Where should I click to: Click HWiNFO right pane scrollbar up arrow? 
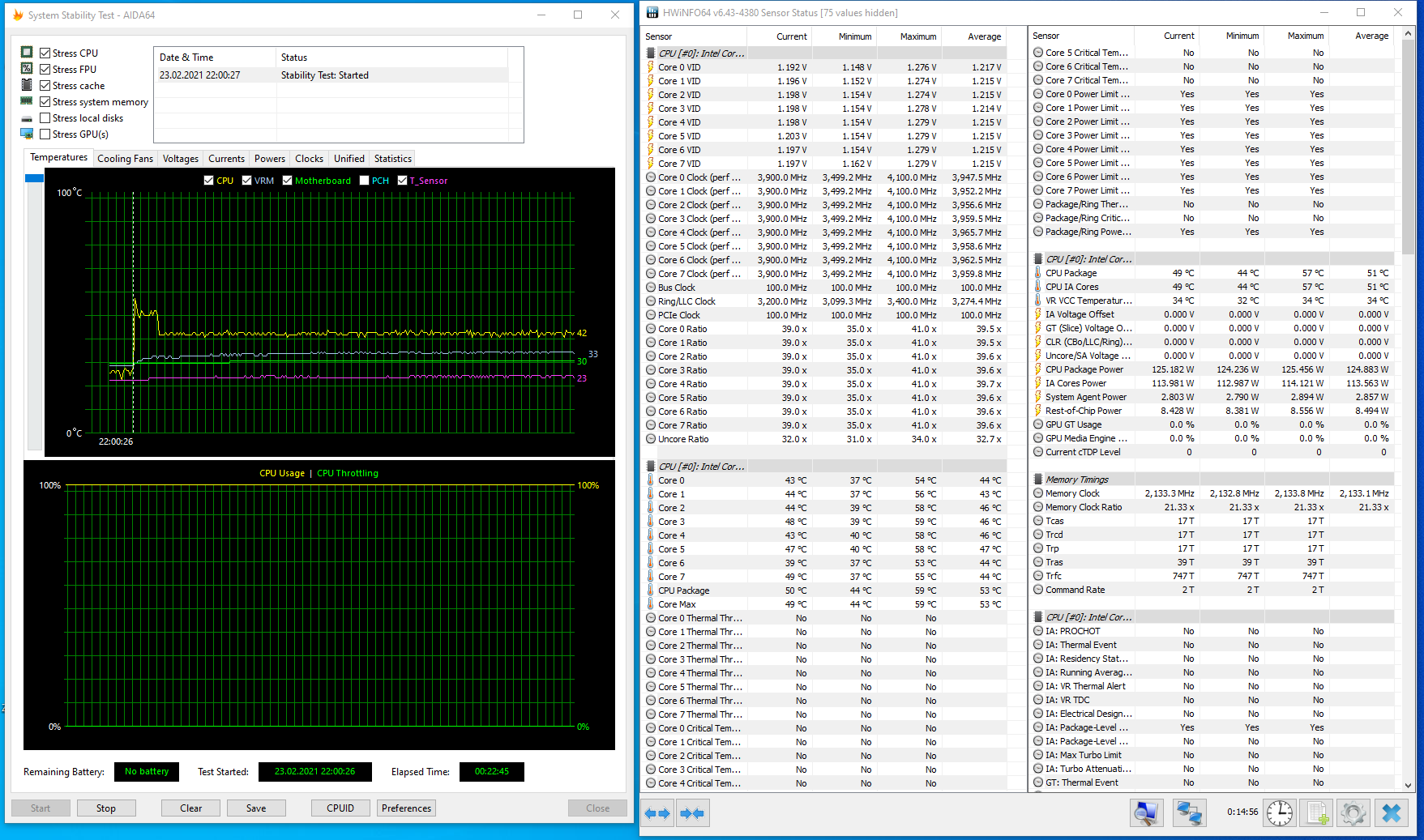1408,34
